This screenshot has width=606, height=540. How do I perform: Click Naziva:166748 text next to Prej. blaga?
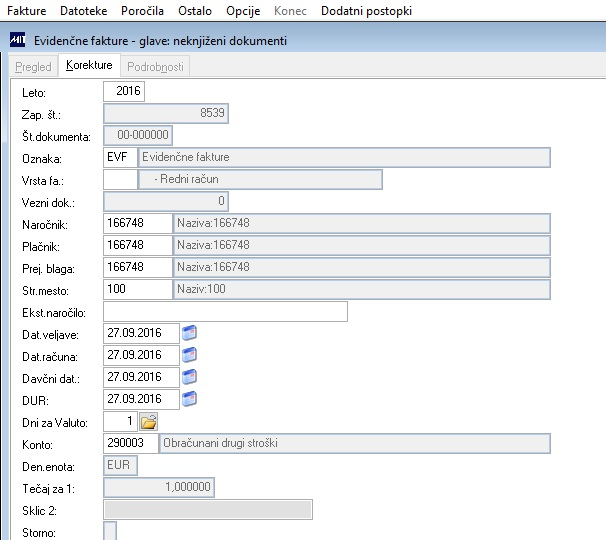point(213,267)
